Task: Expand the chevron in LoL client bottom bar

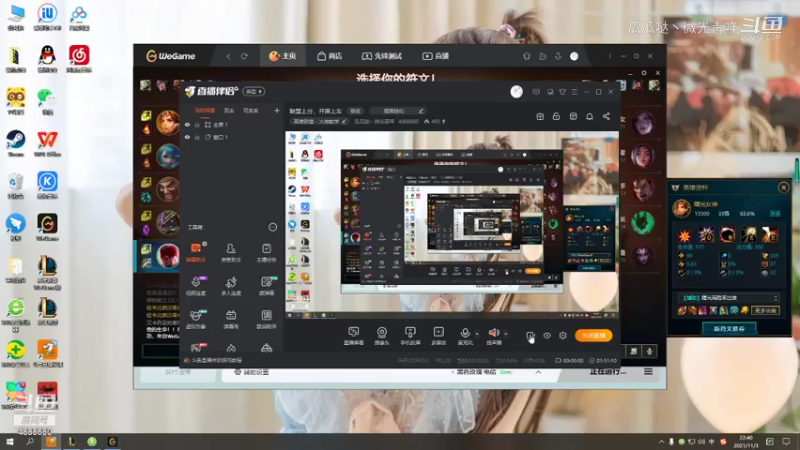Action: 538,372
